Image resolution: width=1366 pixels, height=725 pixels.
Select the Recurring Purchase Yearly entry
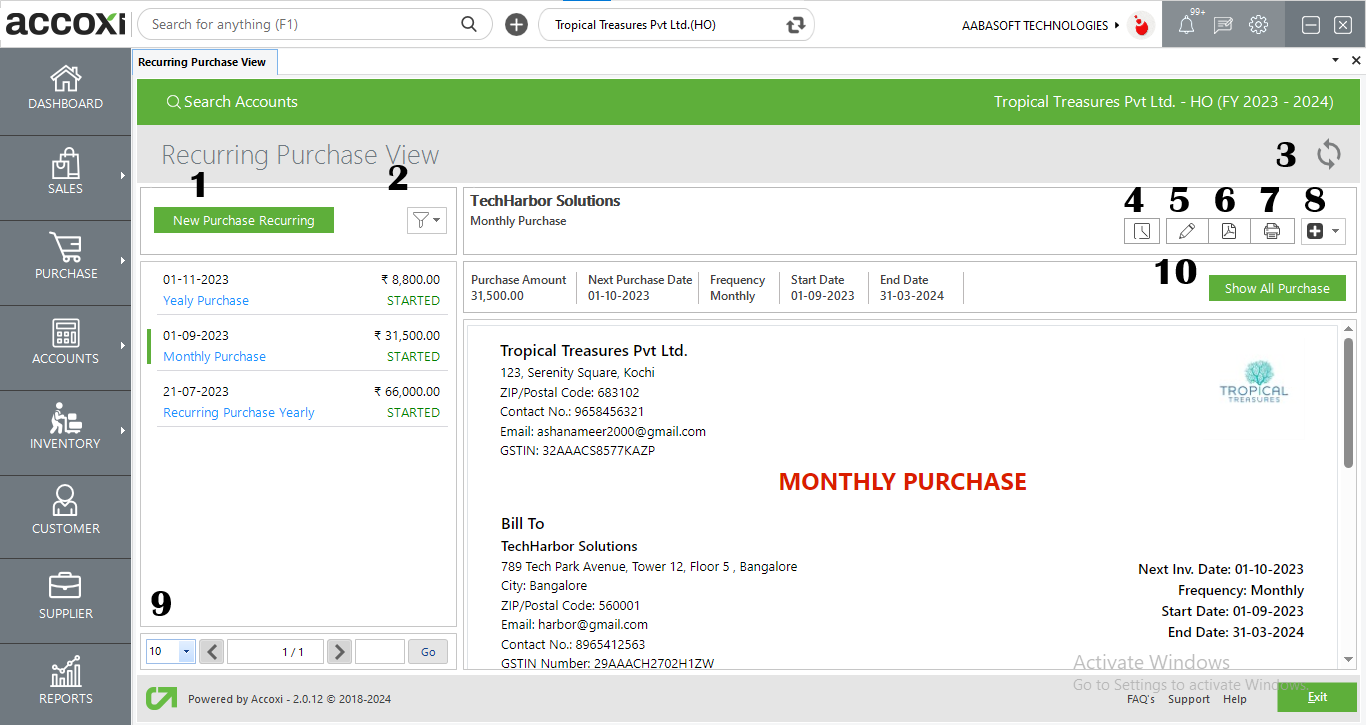(239, 413)
